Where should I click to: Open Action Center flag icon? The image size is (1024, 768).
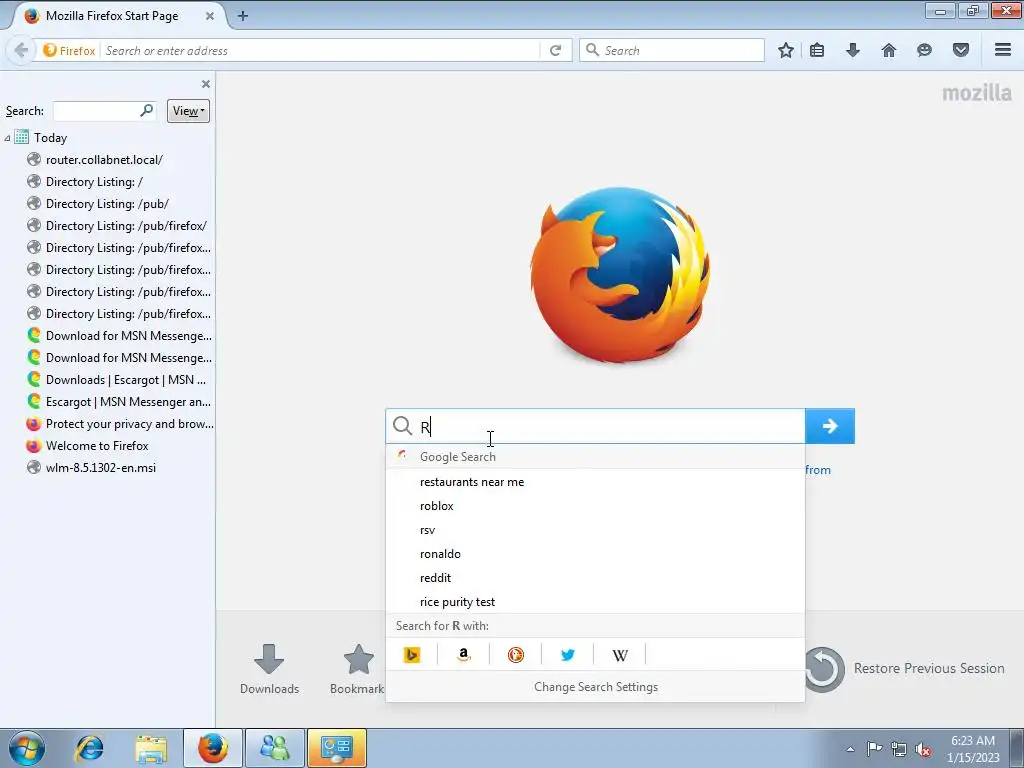874,749
